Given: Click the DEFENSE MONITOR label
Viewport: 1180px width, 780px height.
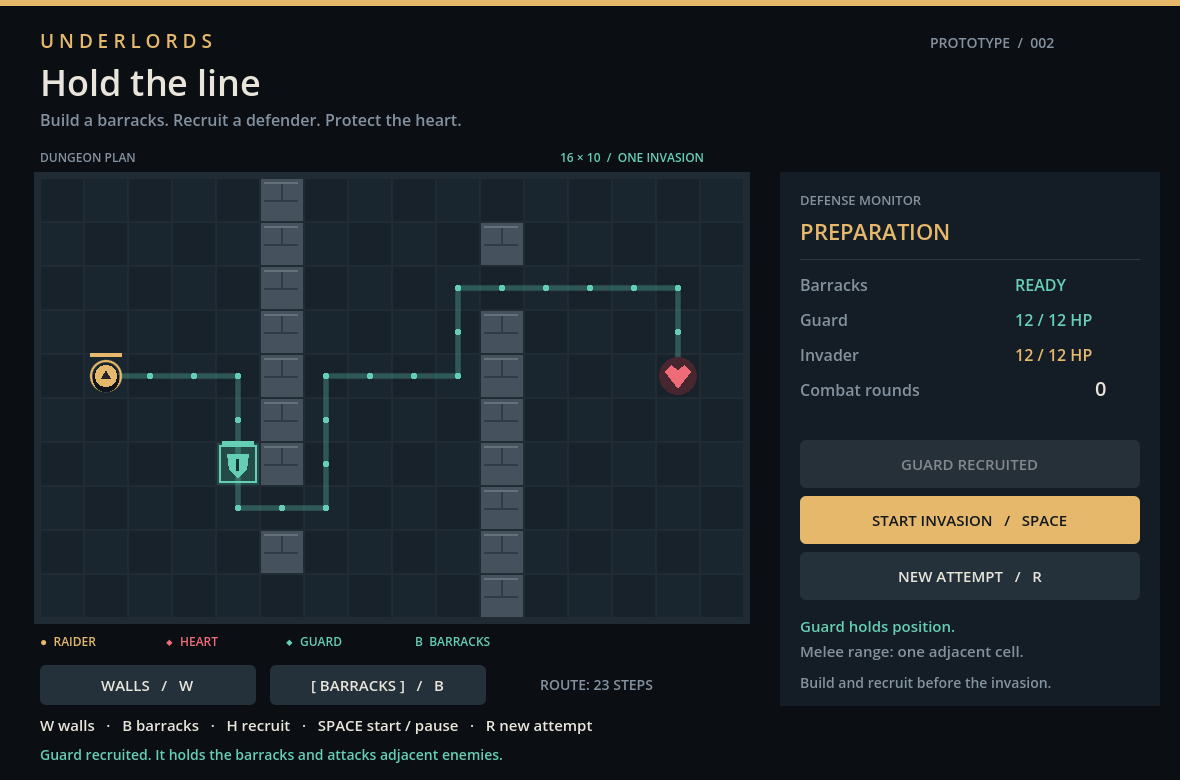Looking at the screenshot, I should click(860, 200).
